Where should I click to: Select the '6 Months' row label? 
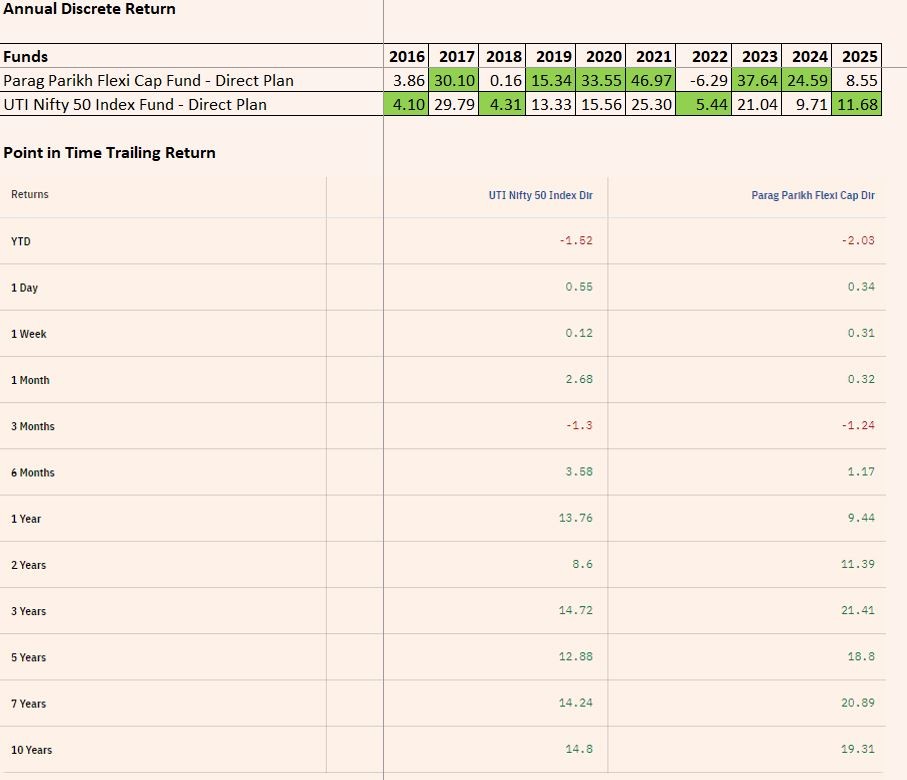click(33, 472)
